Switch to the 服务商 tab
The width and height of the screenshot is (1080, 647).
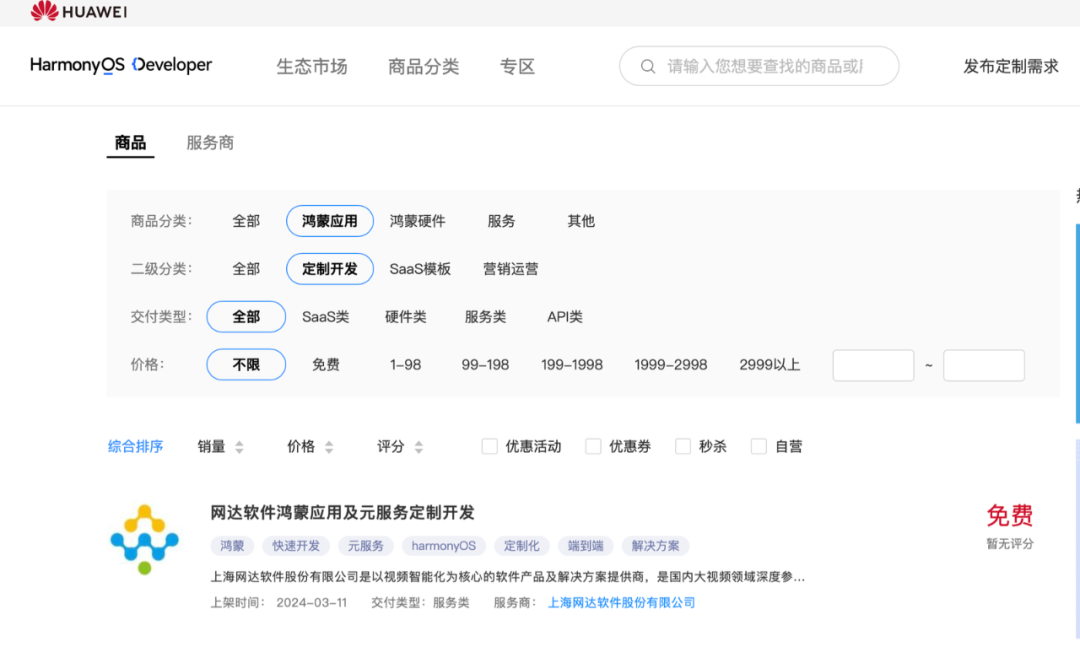[210, 143]
